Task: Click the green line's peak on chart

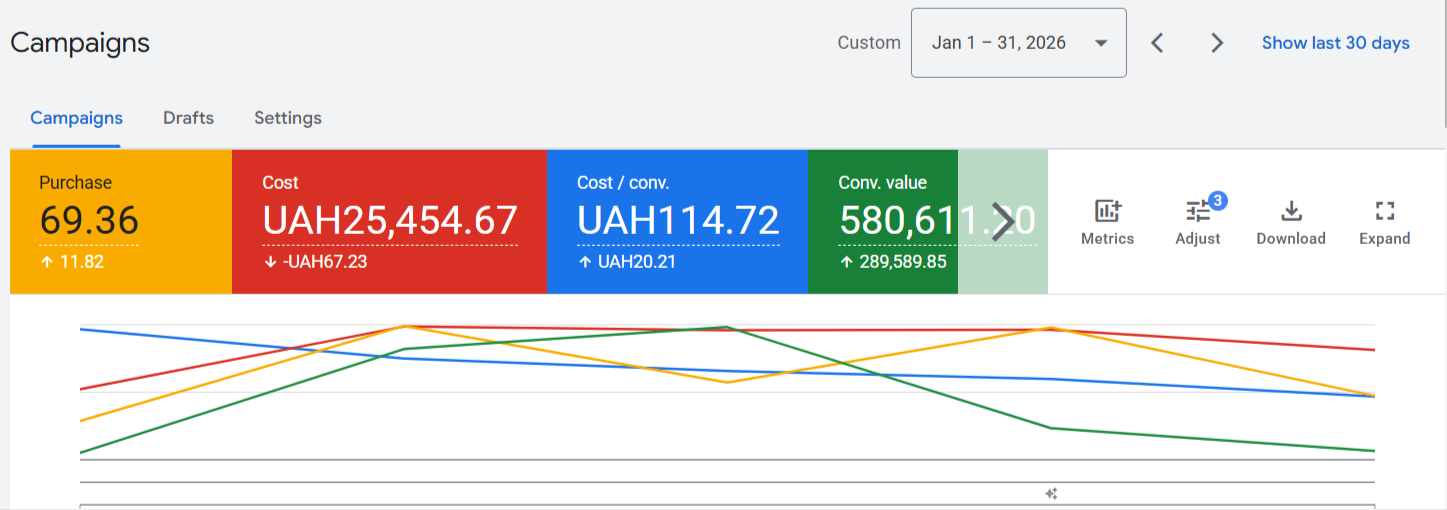Action: (x=727, y=327)
